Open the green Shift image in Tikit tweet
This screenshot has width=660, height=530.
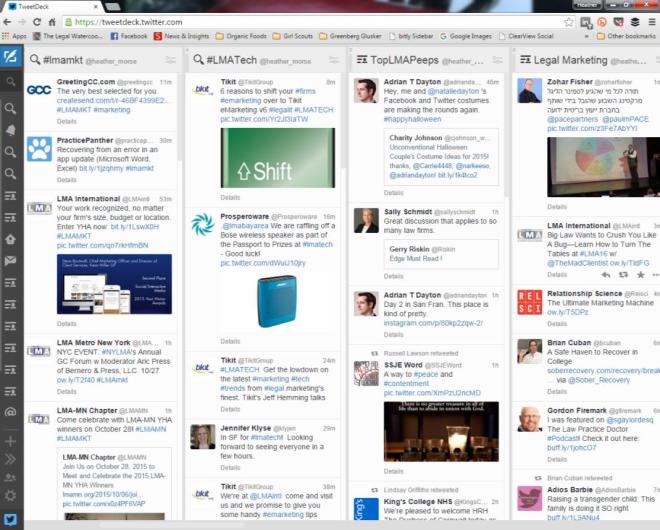point(278,158)
